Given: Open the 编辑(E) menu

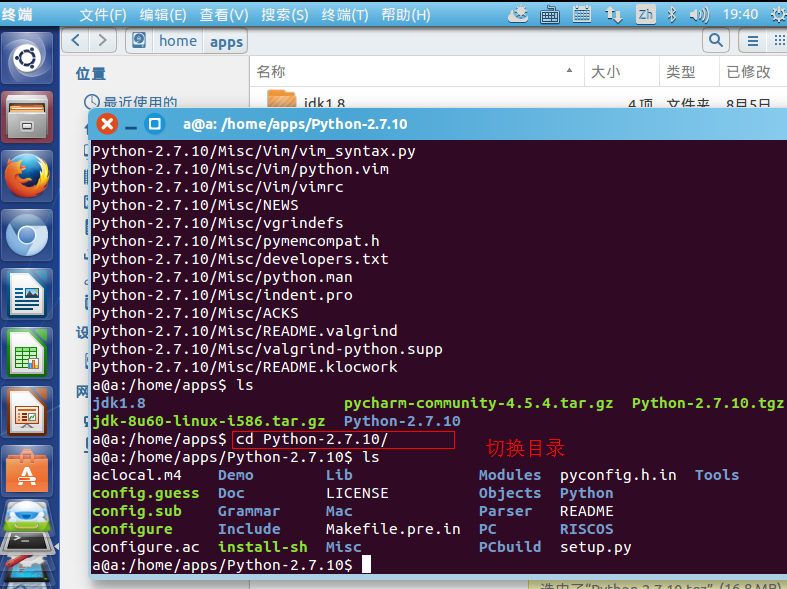Looking at the screenshot, I should [163, 15].
